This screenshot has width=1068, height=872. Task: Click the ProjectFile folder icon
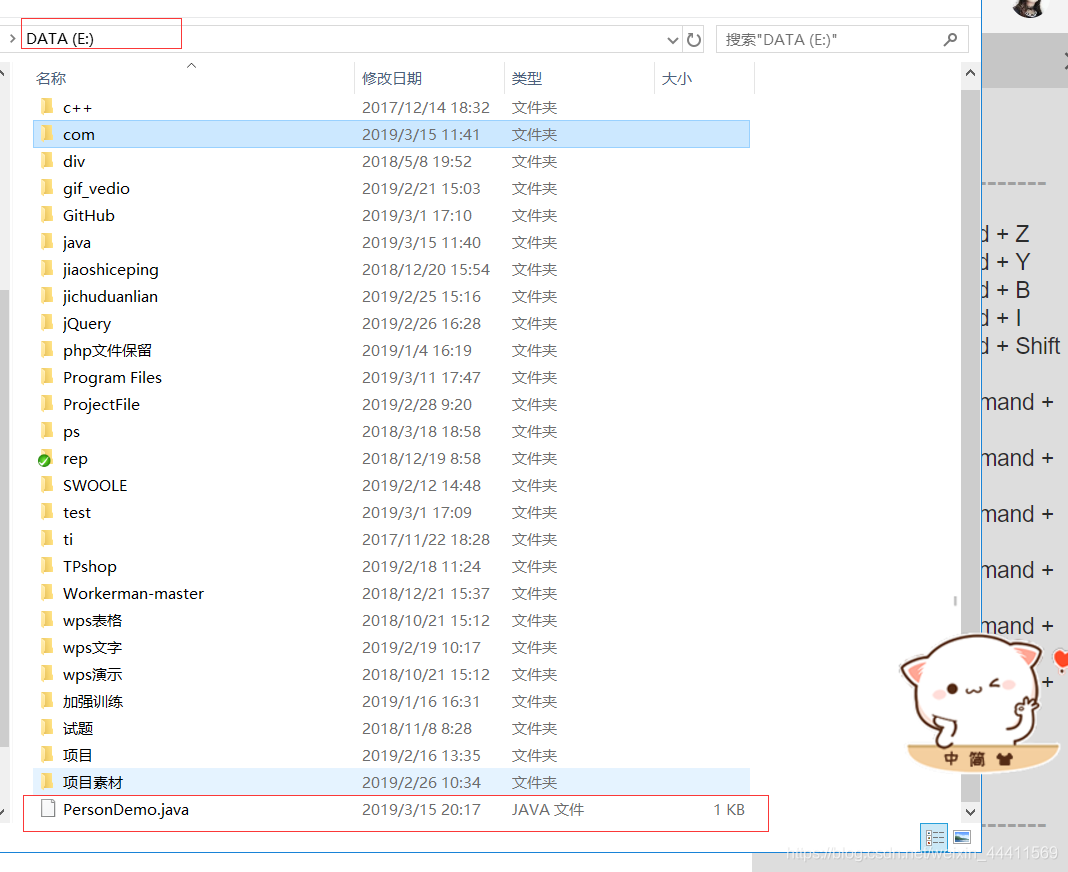[x=47, y=404]
